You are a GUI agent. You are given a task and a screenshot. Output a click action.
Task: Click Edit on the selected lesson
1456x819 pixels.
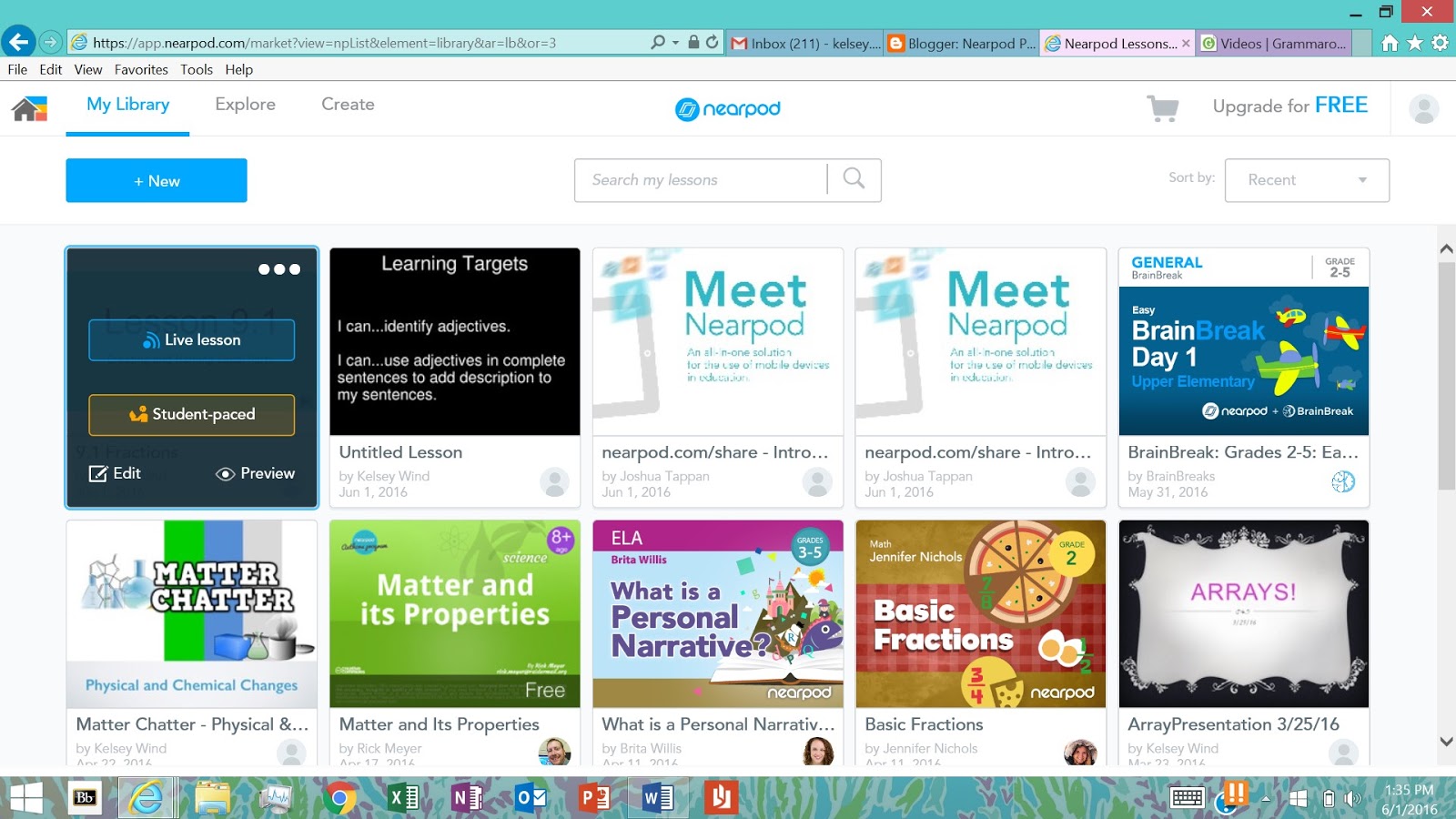[x=115, y=473]
